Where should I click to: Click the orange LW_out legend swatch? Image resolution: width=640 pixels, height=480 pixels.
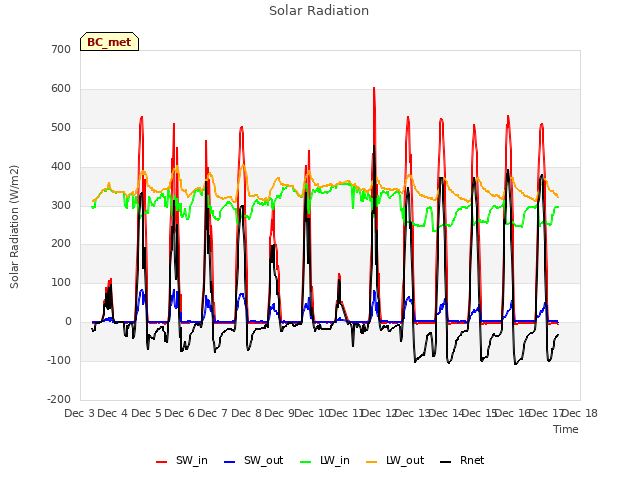[x=372, y=462]
